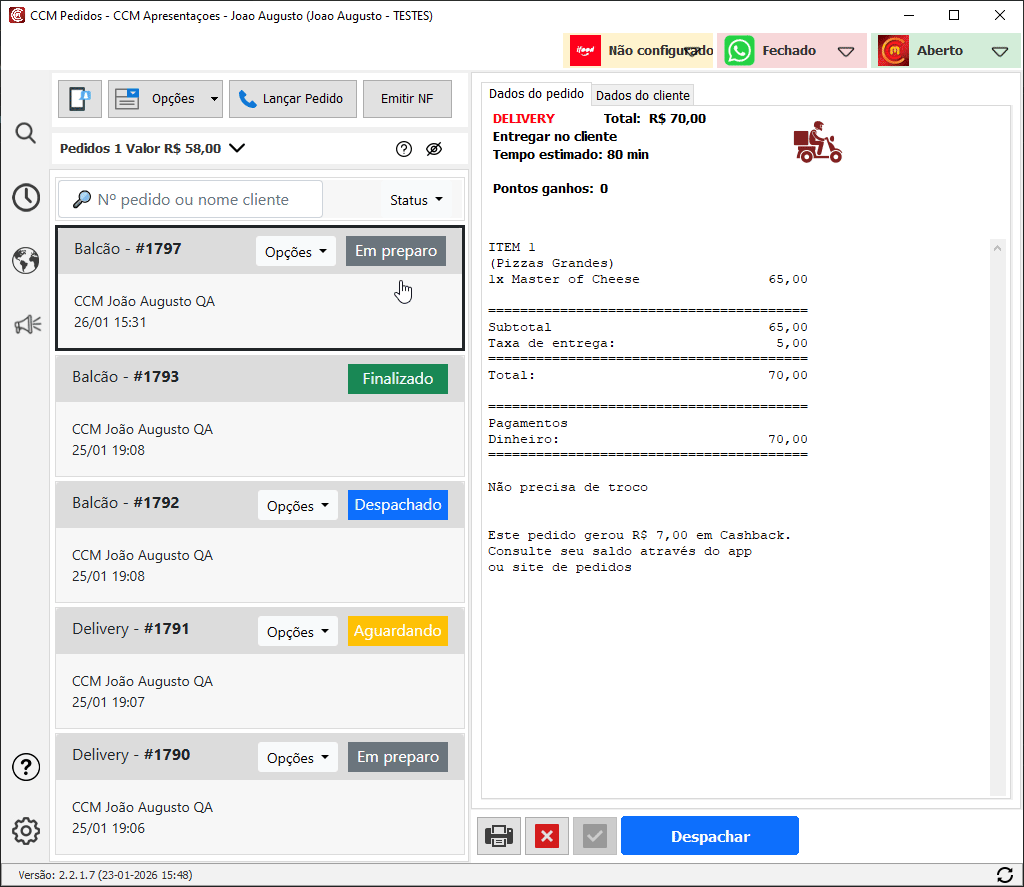
Task: Open the Status filter dropdown
Action: coord(416,200)
